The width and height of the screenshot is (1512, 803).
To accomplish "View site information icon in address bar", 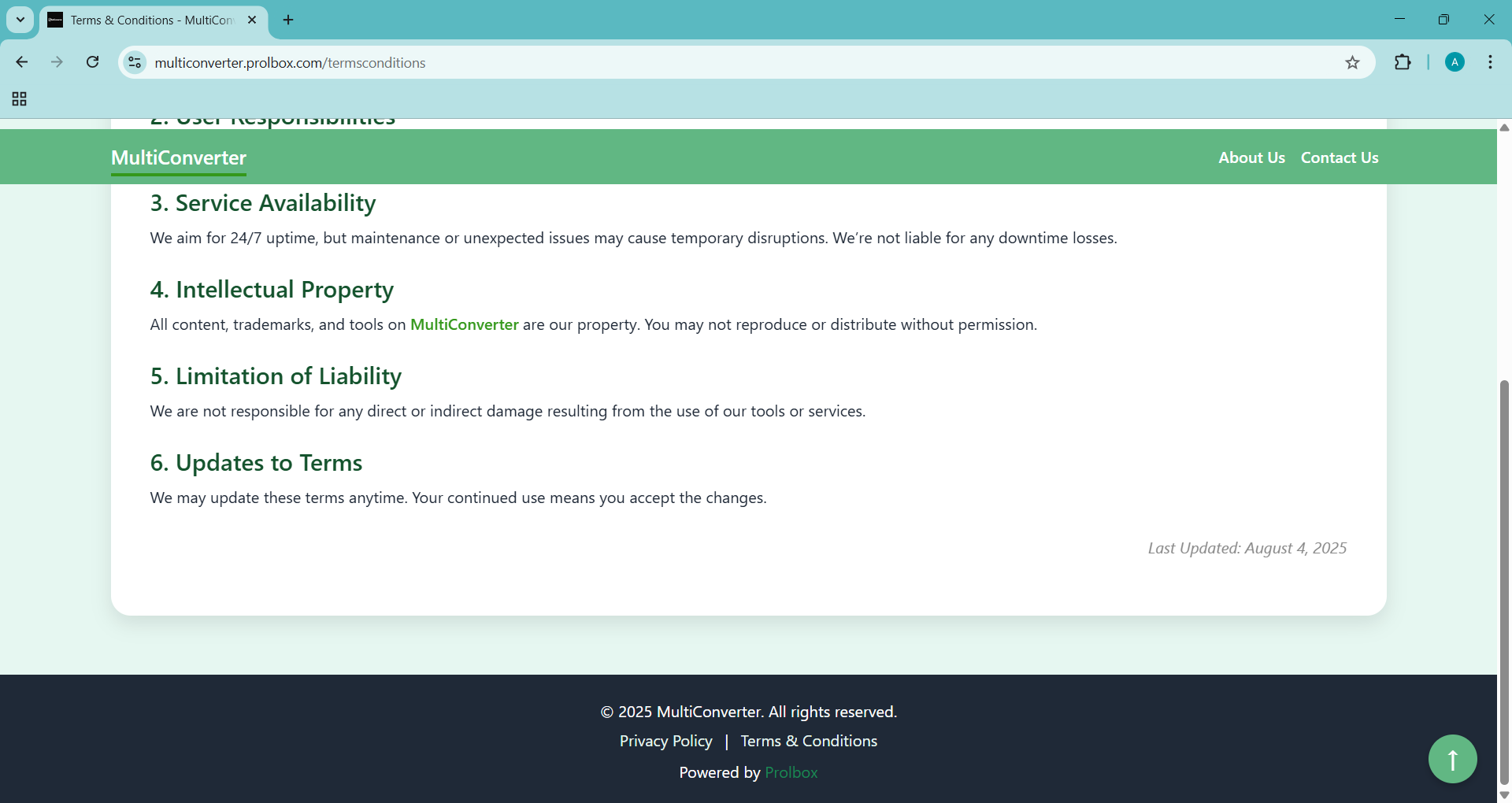I will coord(135,63).
